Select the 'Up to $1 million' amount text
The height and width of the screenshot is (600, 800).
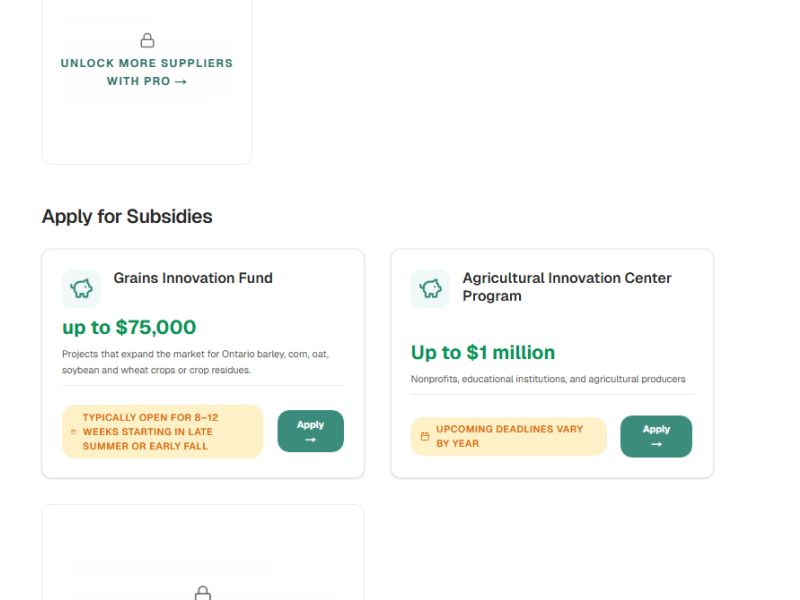(x=483, y=352)
